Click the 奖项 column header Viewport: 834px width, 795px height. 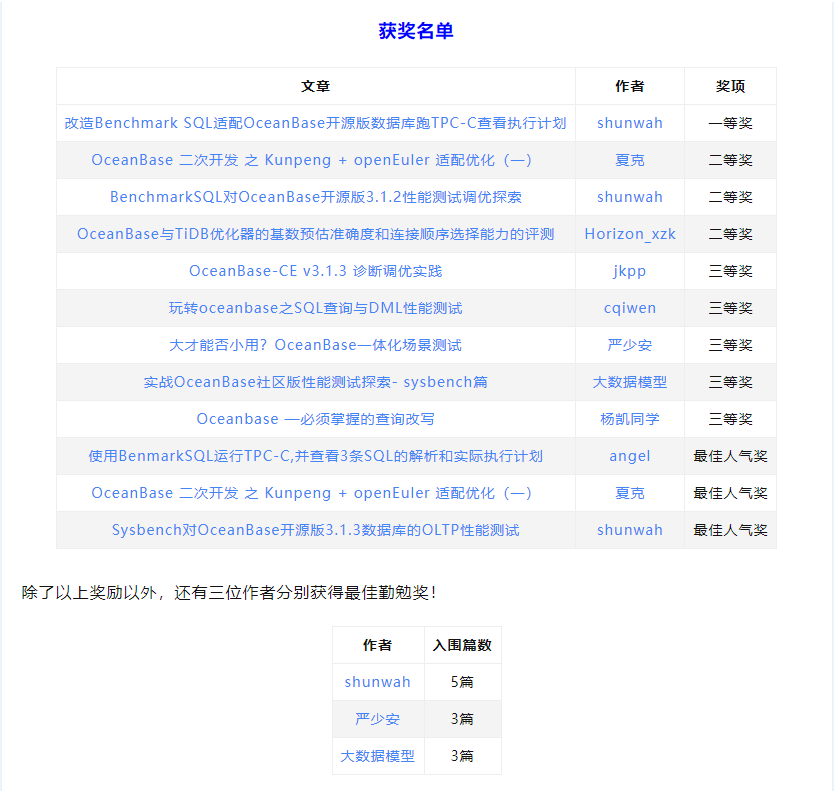tap(730, 86)
